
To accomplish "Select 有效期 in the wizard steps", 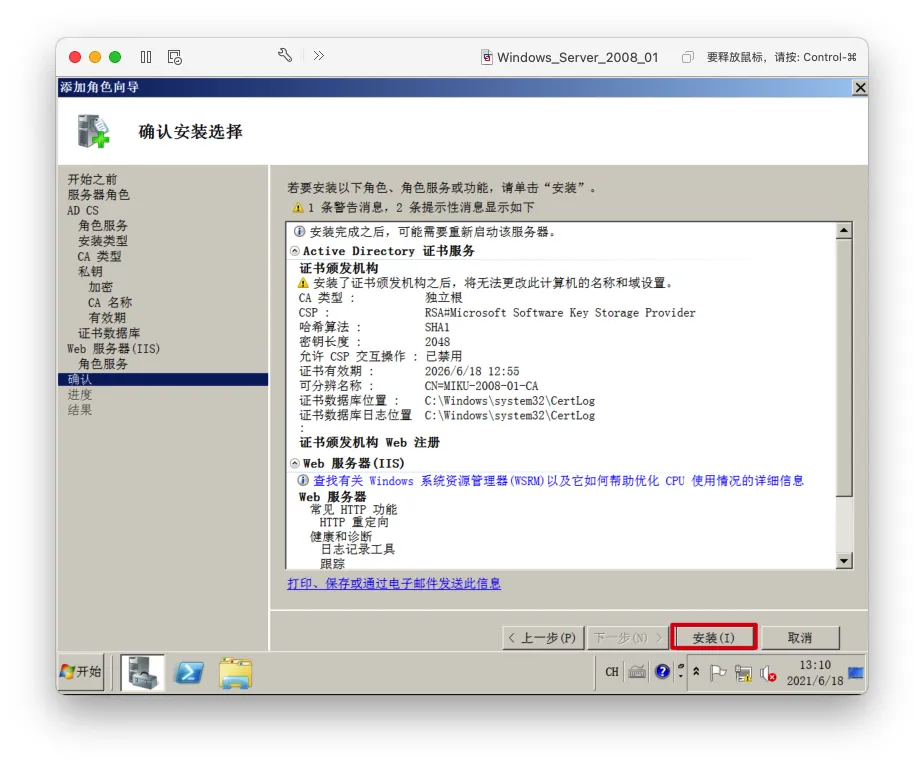I will pos(107,318).
